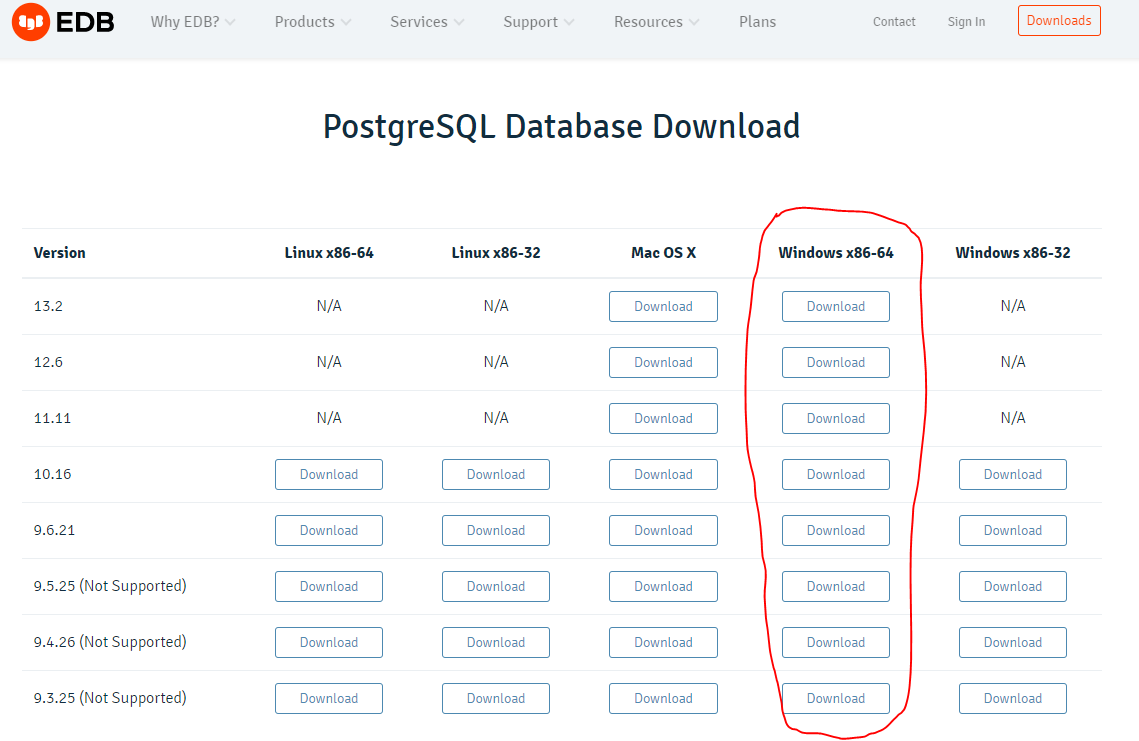
Task: Open the Products dropdown menu
Action: tap(312, 22)
